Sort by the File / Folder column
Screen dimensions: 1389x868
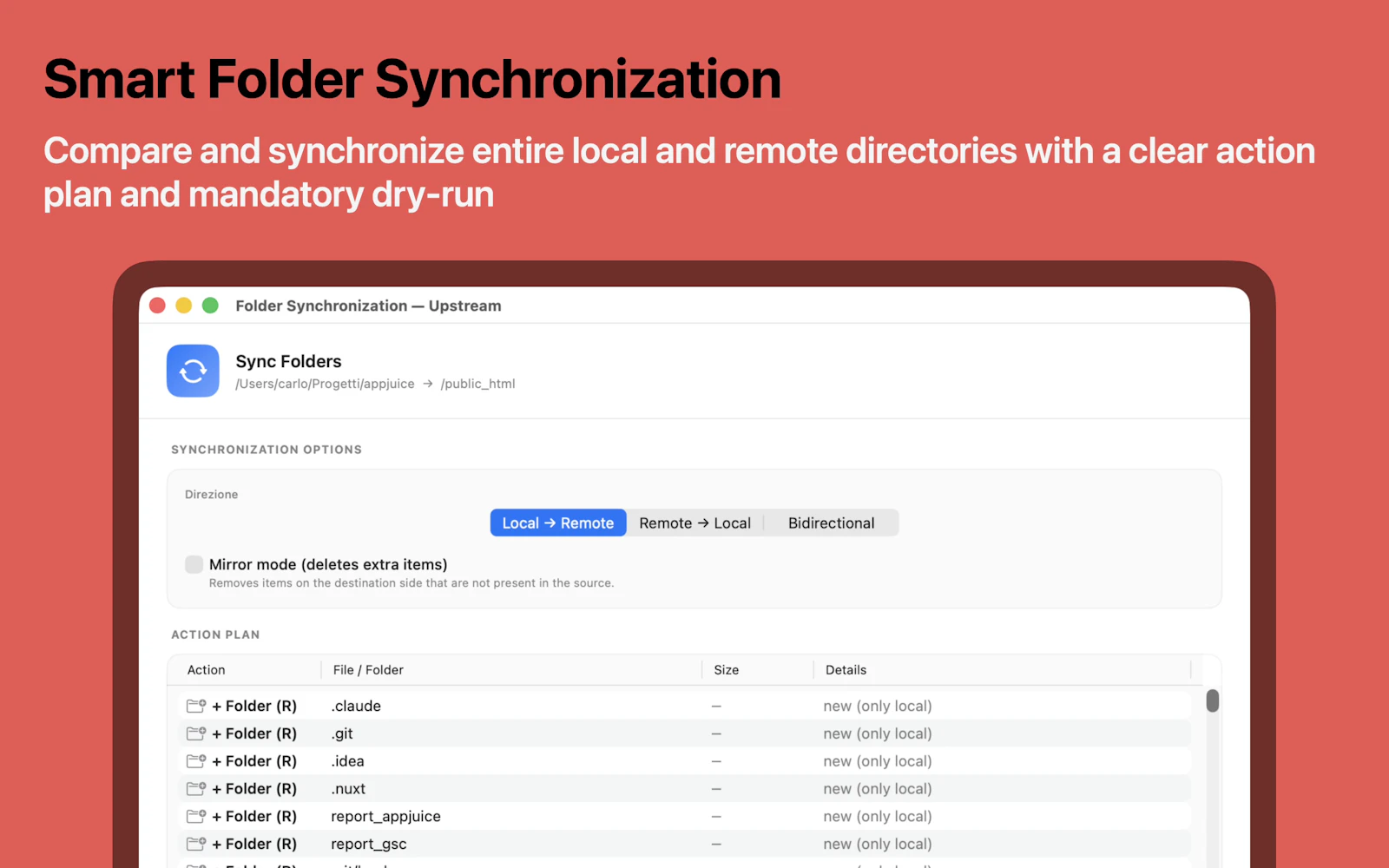tap(368, 670)
